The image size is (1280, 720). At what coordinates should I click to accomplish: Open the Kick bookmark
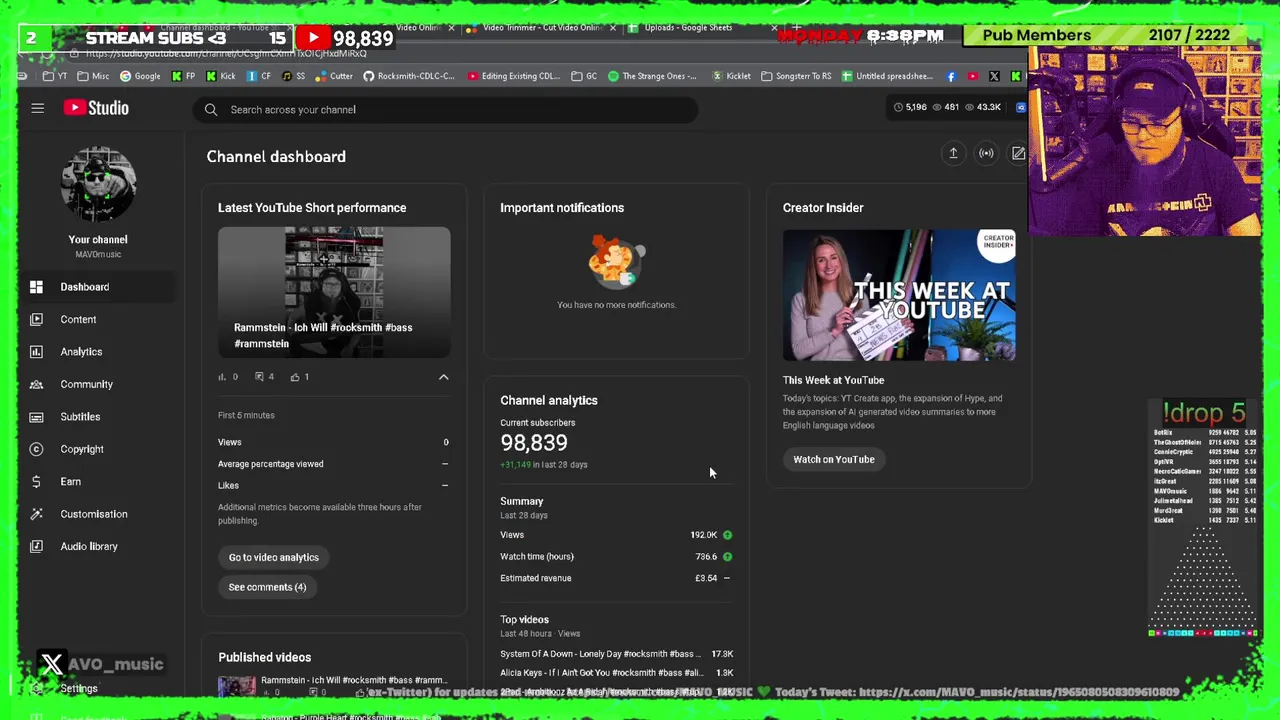click(220, 76)
